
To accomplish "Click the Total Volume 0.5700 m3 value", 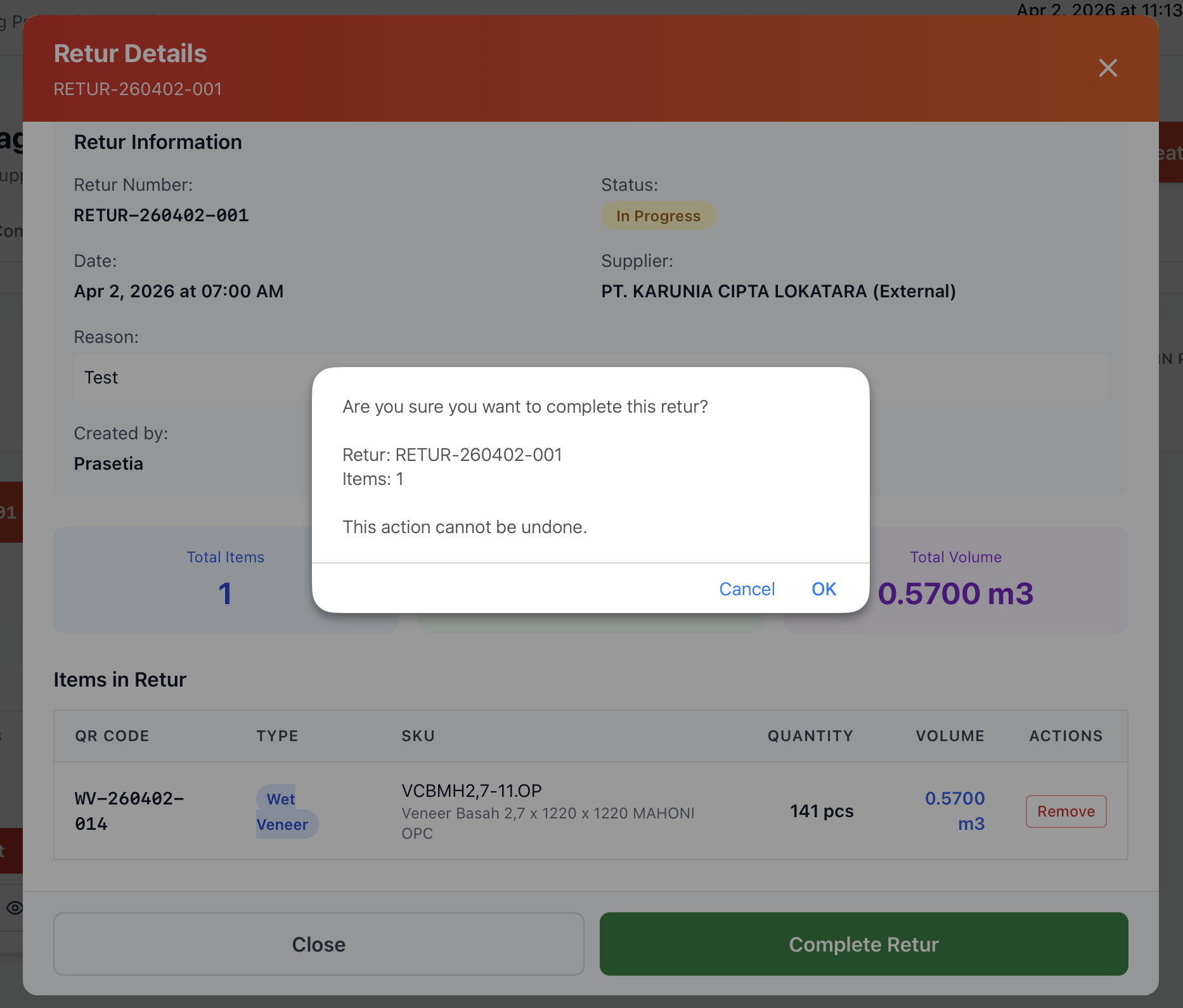I will tap(955, 593).
